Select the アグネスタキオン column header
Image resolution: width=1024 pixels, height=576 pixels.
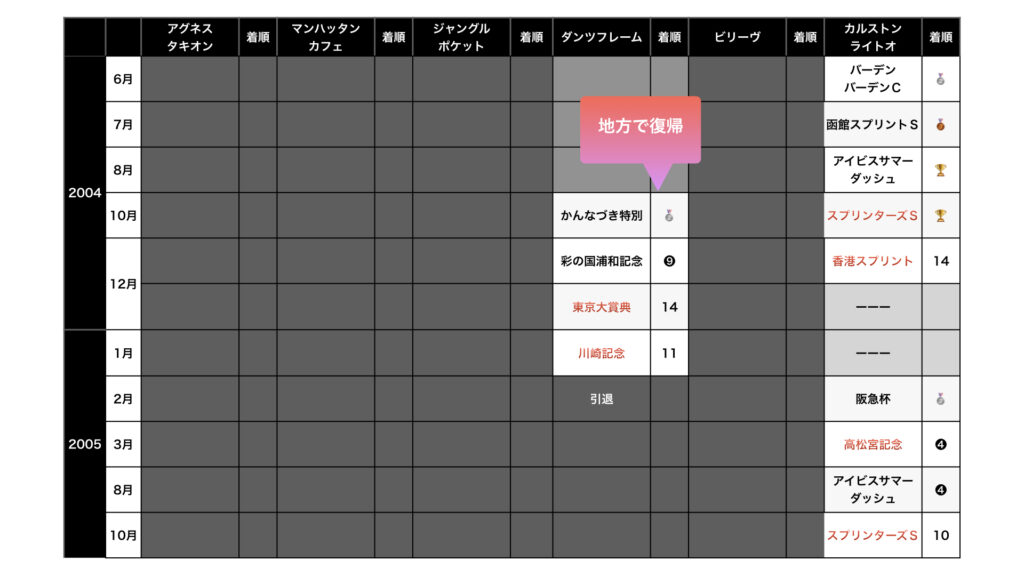(190, 37)
